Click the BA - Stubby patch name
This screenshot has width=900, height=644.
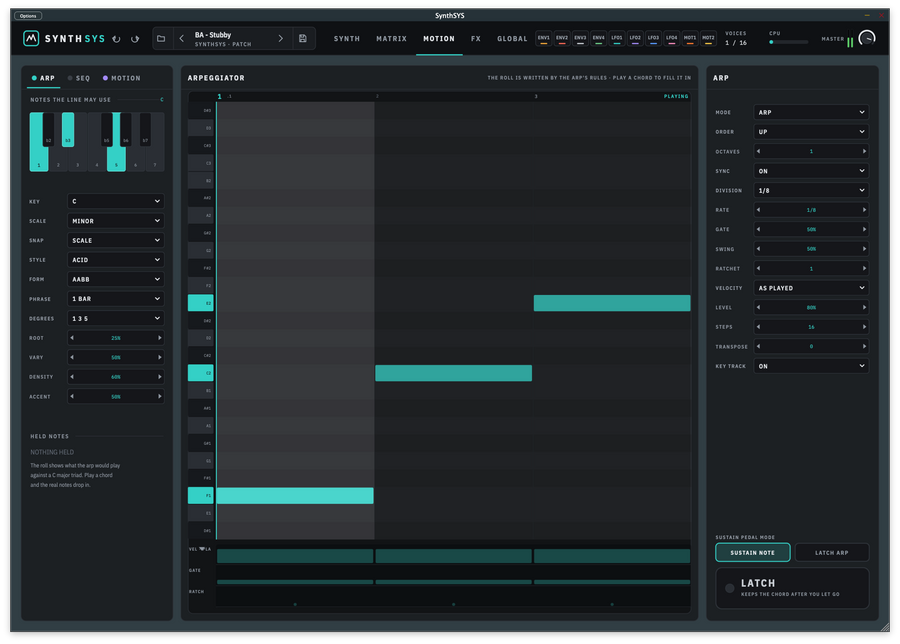[x=213, y=35]
